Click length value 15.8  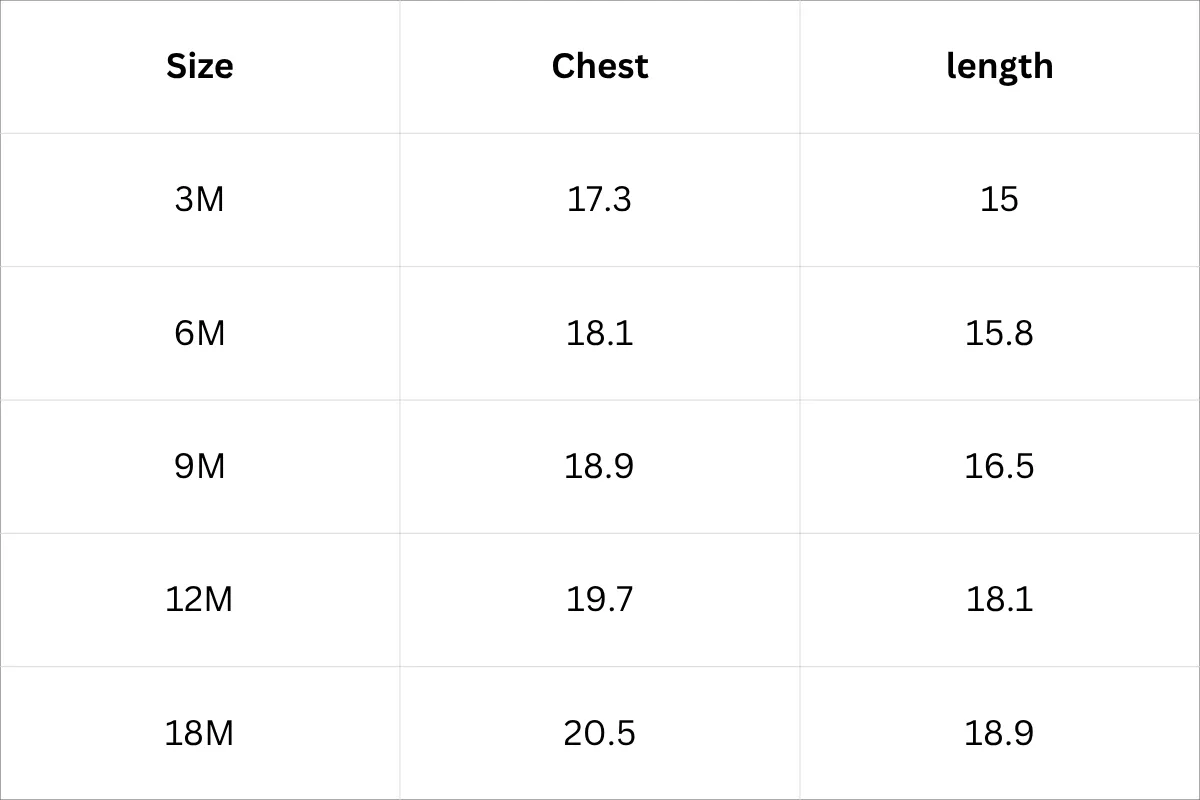[999, 332]
